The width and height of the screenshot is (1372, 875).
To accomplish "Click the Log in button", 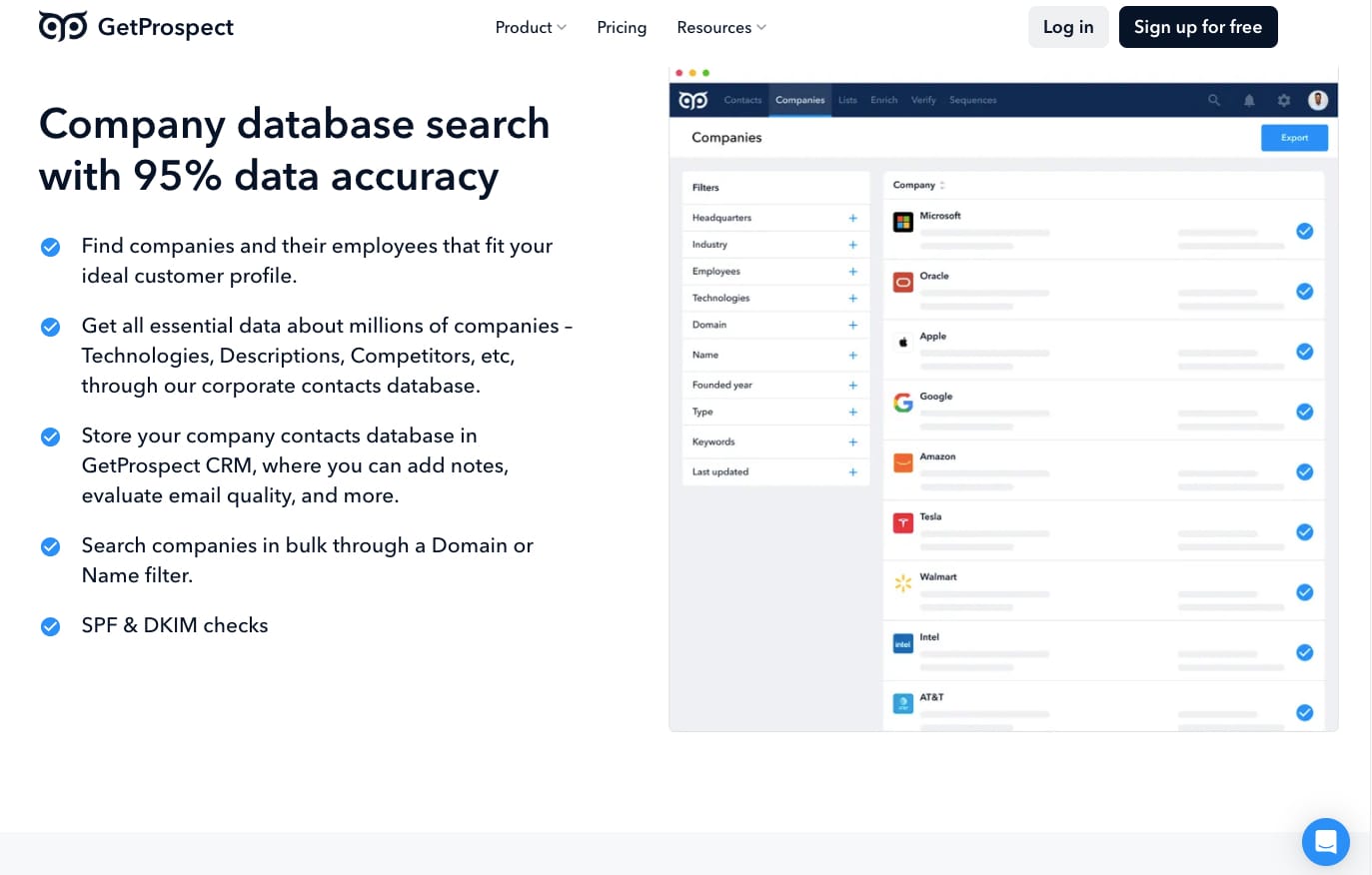I will 1068,27.
